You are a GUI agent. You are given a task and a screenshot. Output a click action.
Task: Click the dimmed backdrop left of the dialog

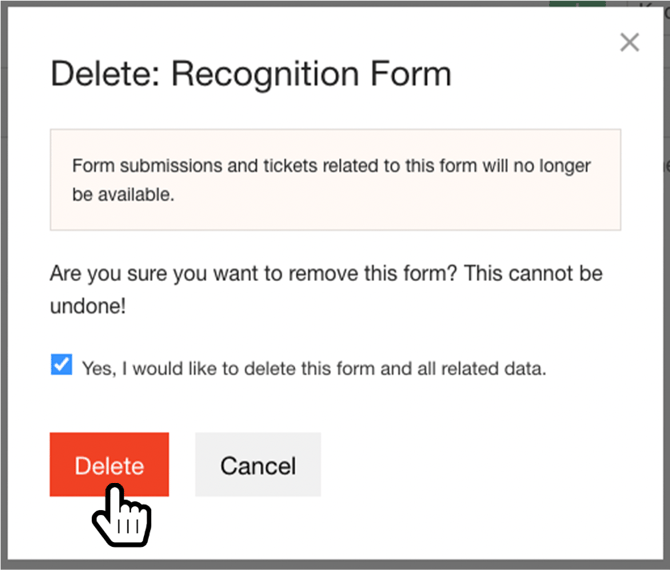4,300
